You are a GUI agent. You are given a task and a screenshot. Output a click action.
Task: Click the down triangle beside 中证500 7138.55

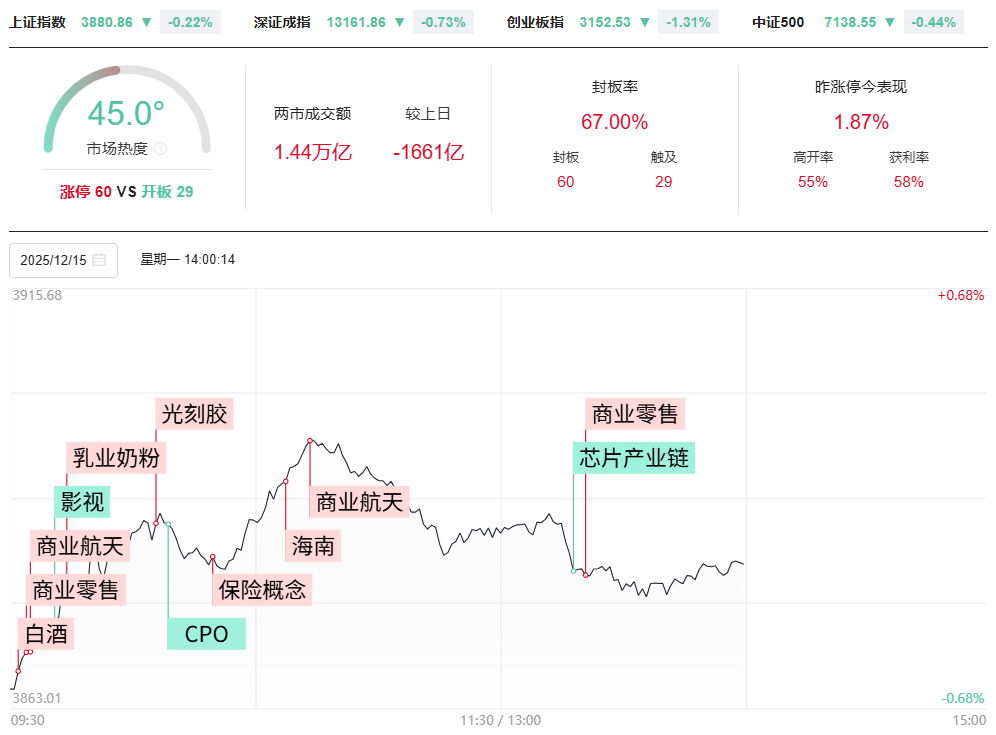tap(890, 22)
